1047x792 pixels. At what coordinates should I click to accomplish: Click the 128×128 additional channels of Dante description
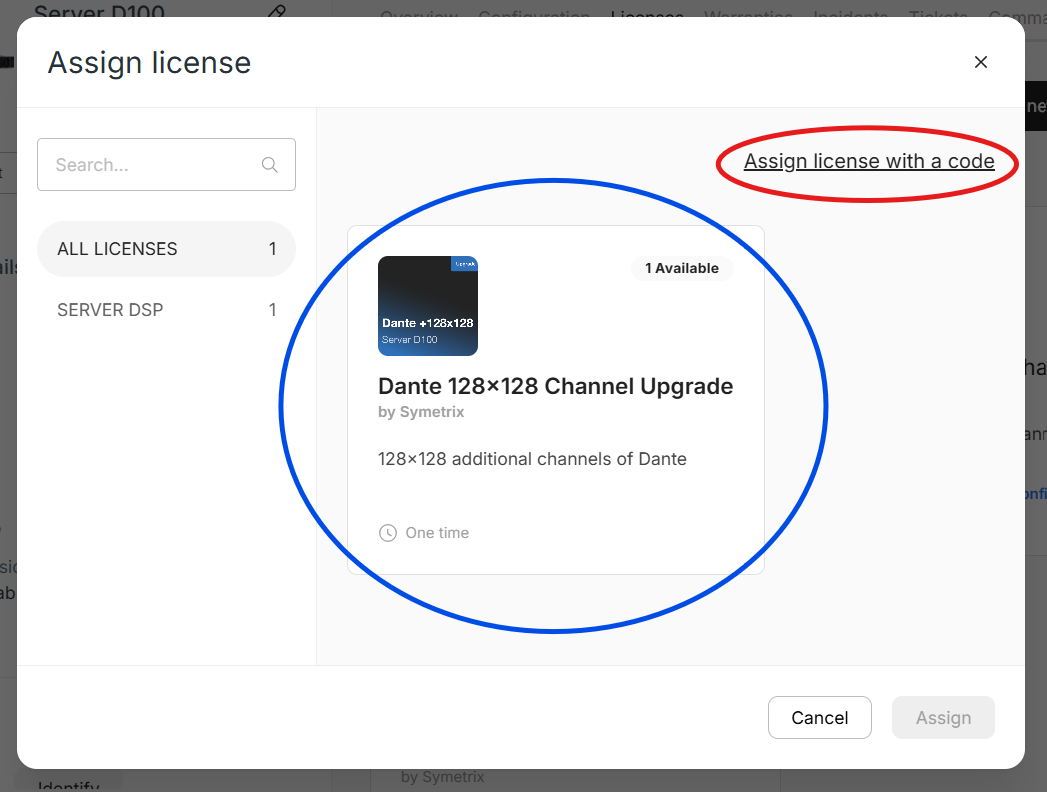[x=532, y=459]
